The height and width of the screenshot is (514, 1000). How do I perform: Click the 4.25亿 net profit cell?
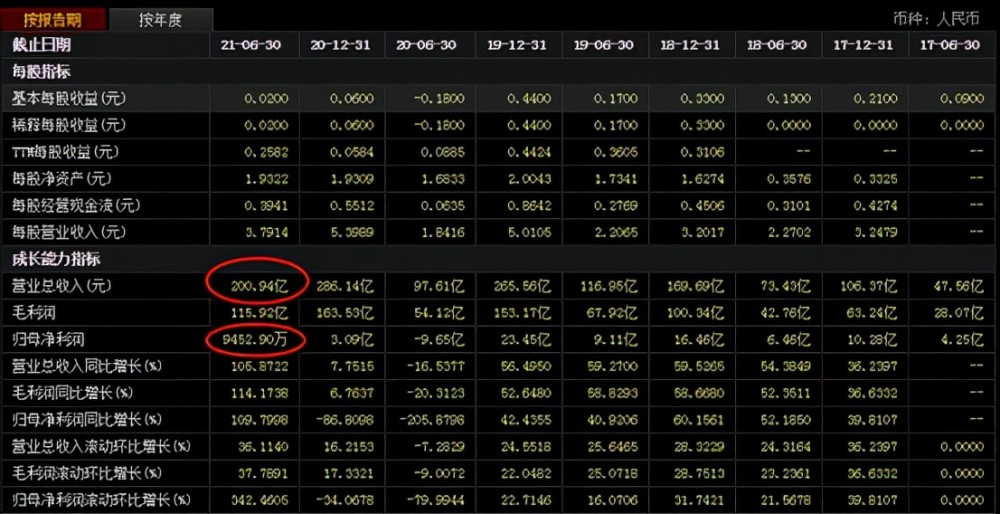coord(962,341)
